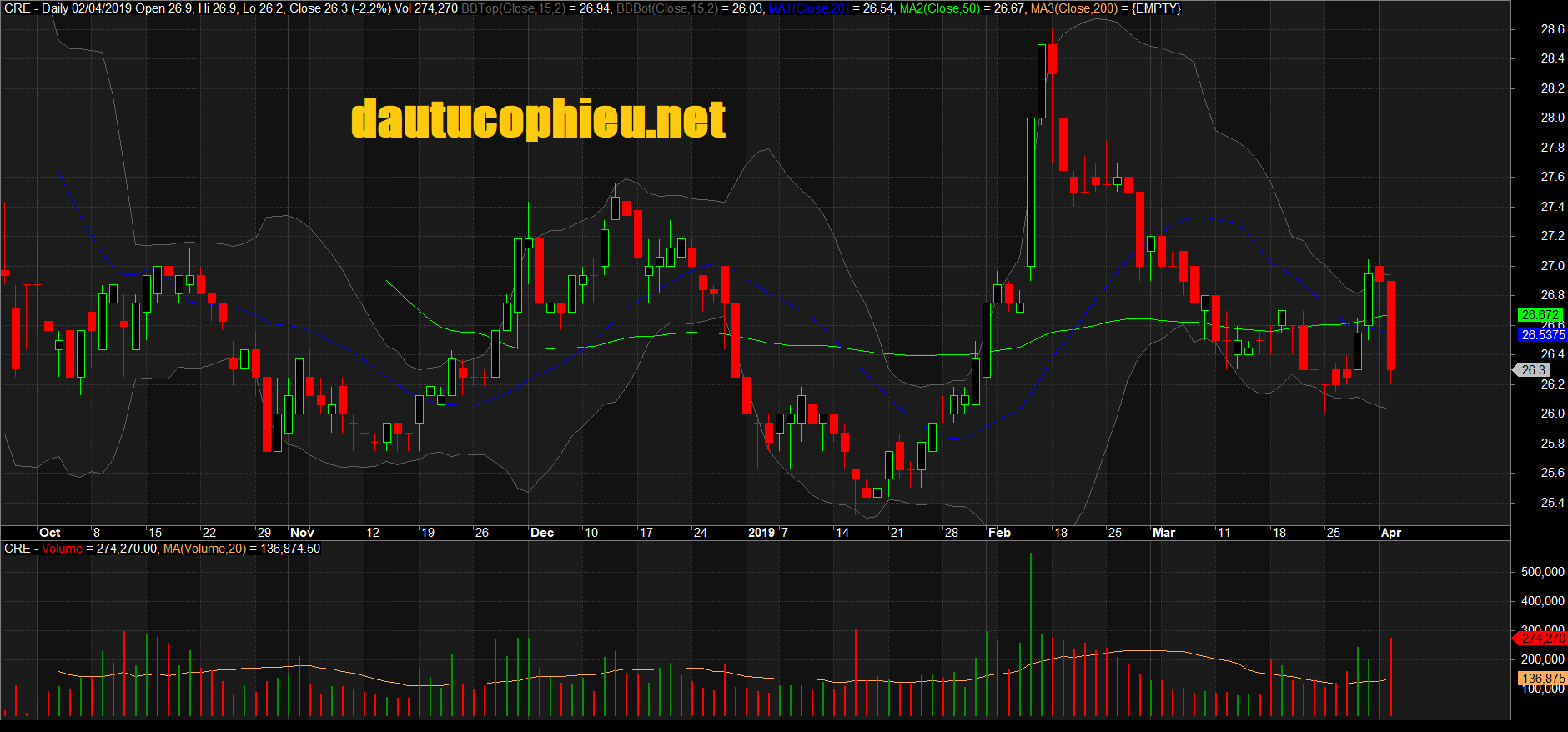1568x732 pixels.
Task: Click the BBBot(Close,15,2) = 26.03 label
Action: click(689, 8)
